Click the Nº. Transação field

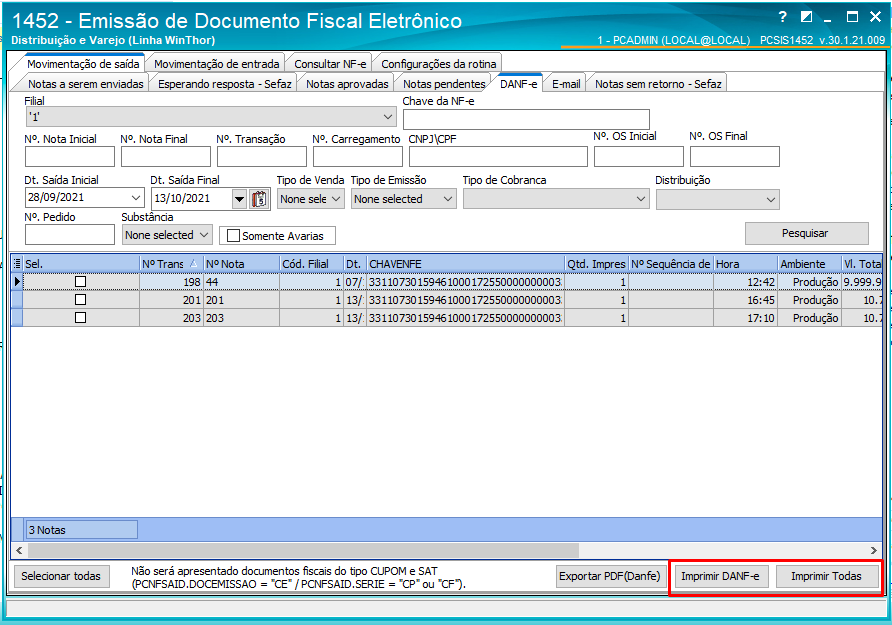[262, 156]
